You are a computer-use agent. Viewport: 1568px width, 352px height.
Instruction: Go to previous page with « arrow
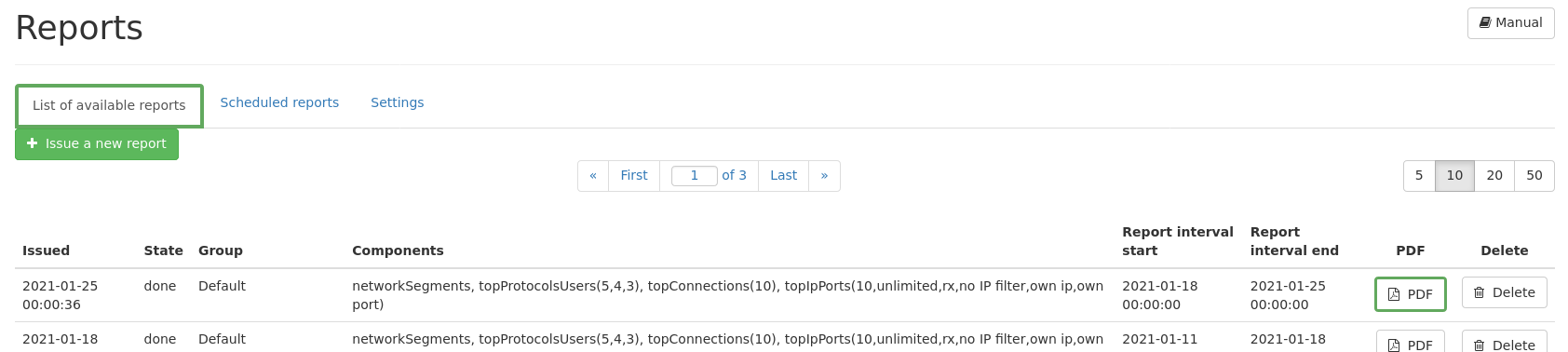593,176
